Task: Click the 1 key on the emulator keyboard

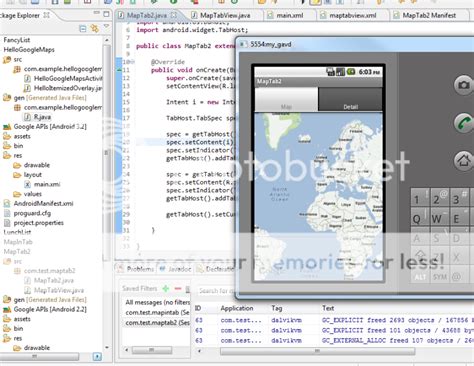Action: (x=420, y=198)
